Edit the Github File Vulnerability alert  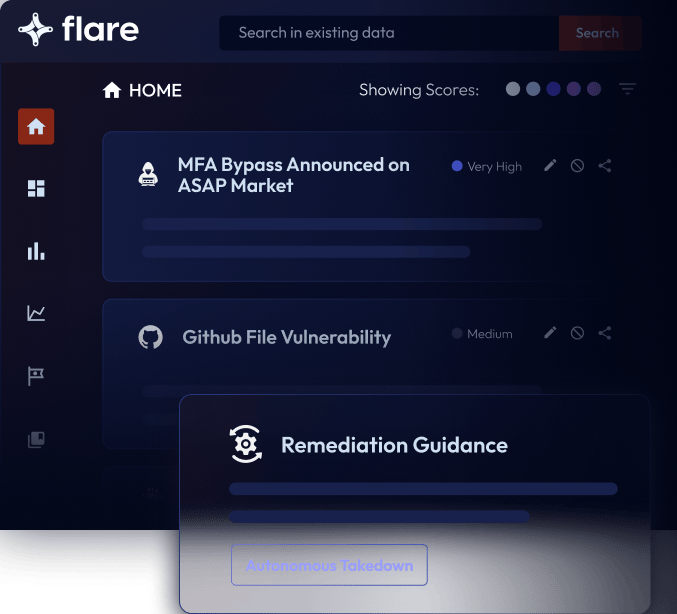550,333
